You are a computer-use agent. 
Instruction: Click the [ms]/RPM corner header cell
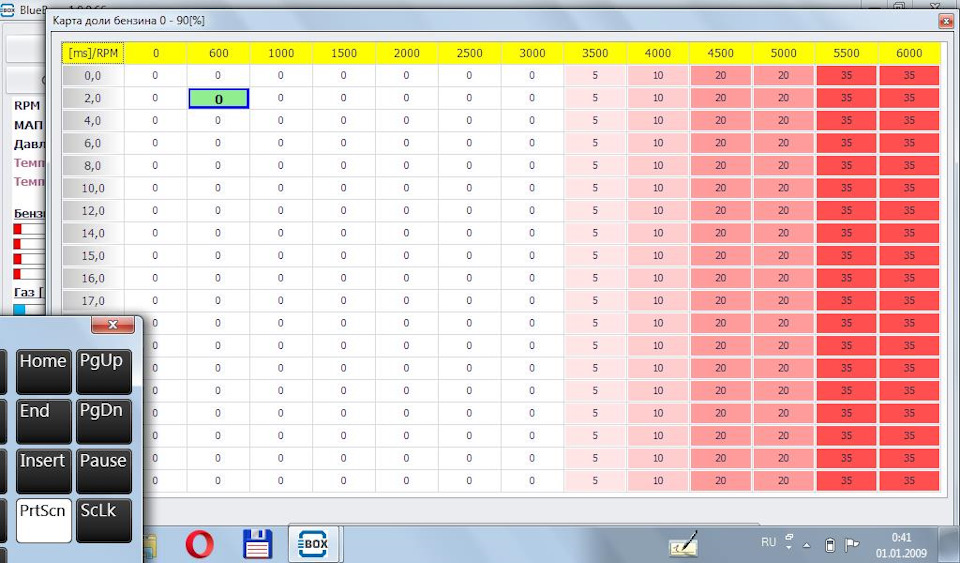[x=93, y=53]
